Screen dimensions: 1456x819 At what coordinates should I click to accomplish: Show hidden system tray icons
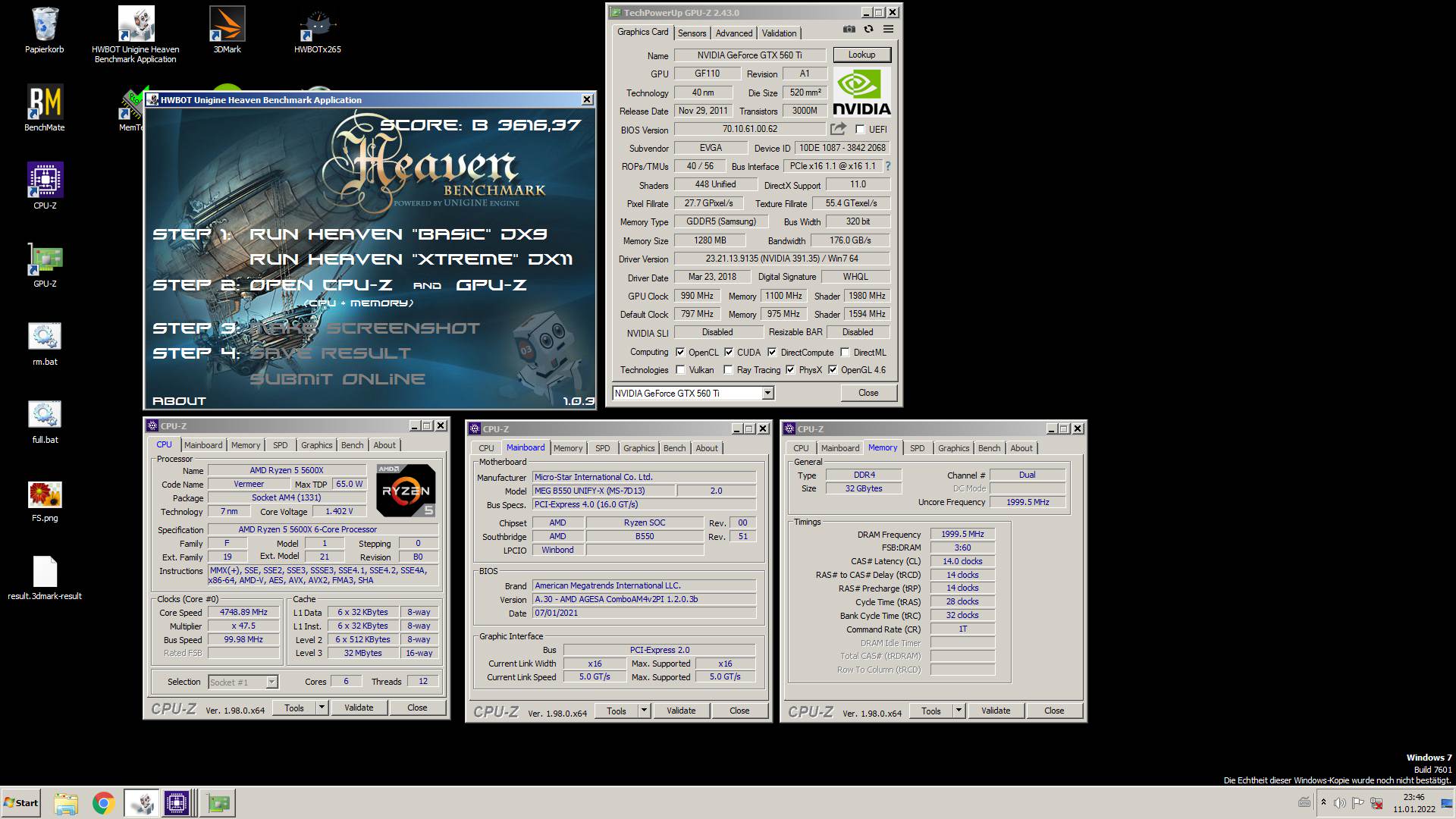(1323, 802)
